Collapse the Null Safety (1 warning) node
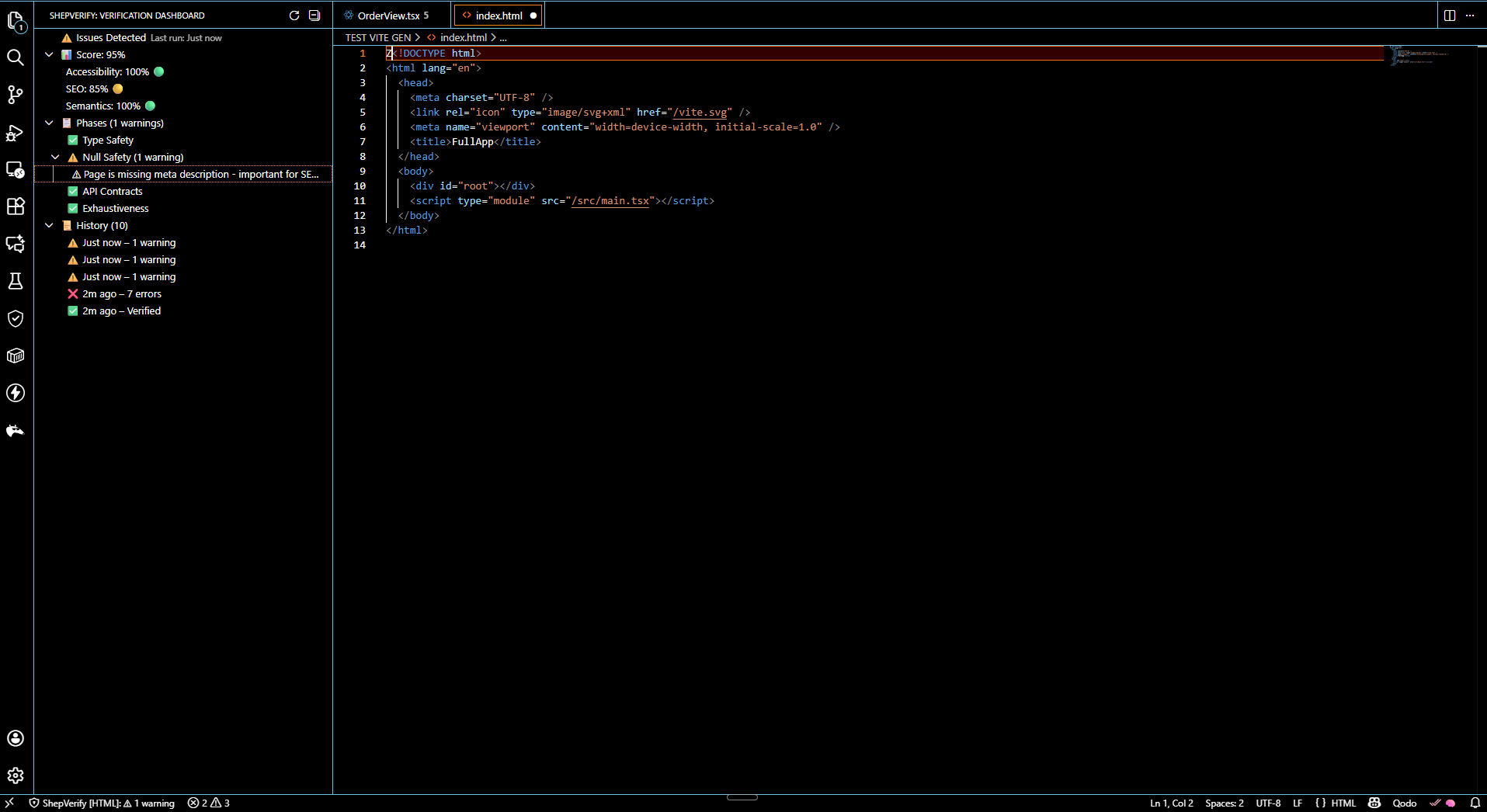This screenshot has height=812, width=1487. pos(56,157)
